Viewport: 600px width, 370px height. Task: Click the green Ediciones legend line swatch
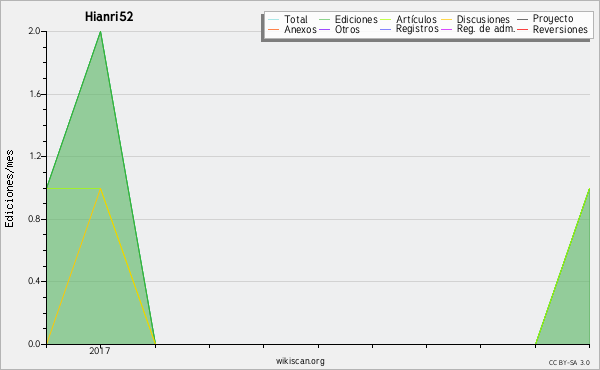pyautogui.click(x=324, y=19)
